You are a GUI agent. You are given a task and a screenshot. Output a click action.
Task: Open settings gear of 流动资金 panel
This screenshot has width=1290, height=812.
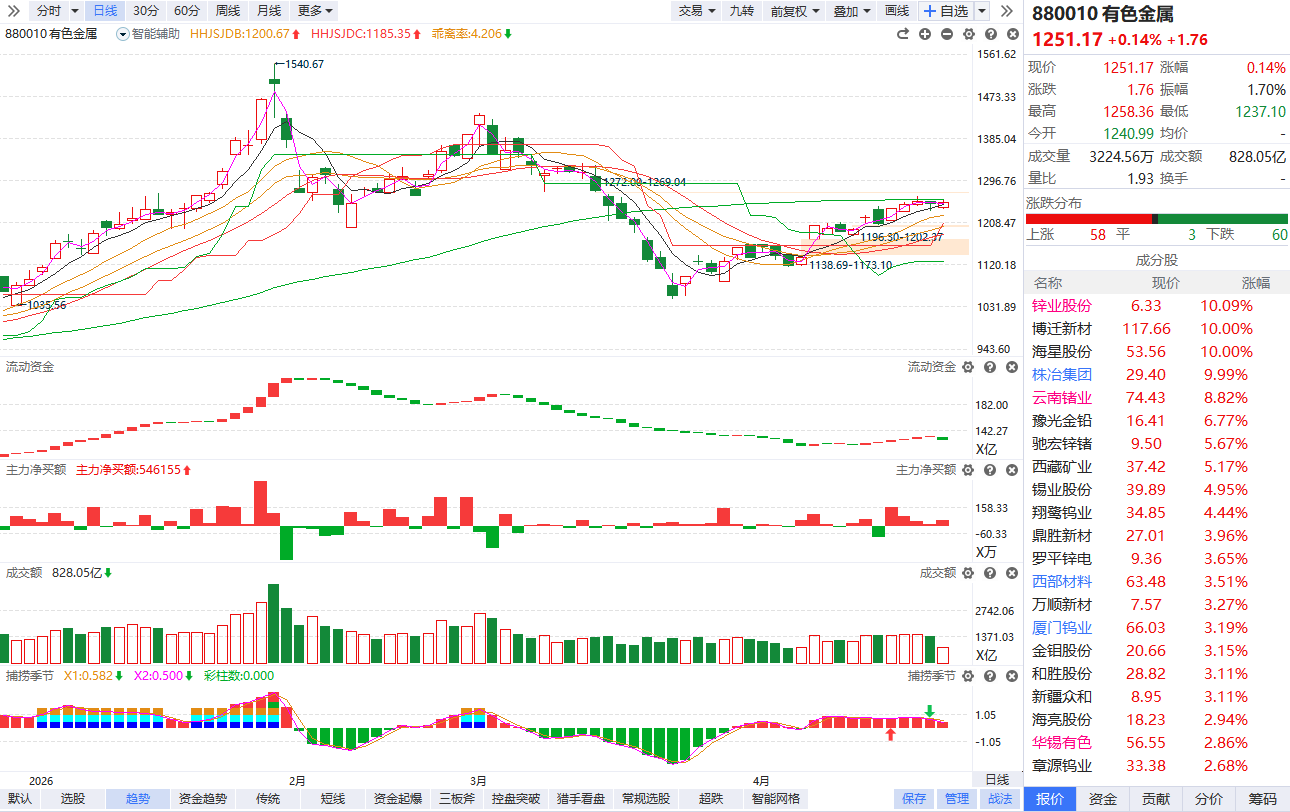tap(968, 367)
